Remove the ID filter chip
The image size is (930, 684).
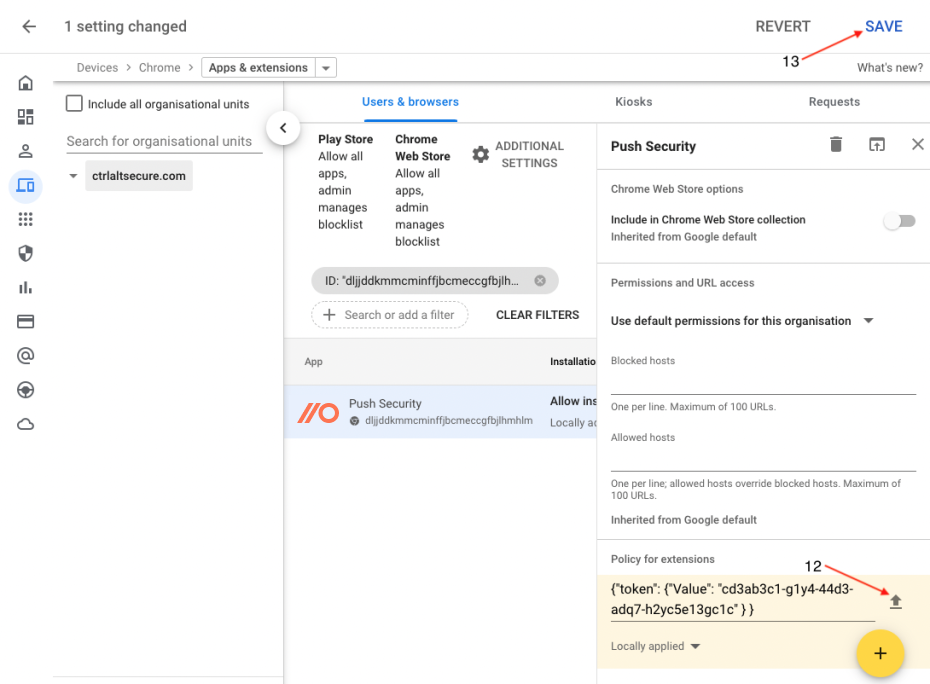click(x=540, y=281)
